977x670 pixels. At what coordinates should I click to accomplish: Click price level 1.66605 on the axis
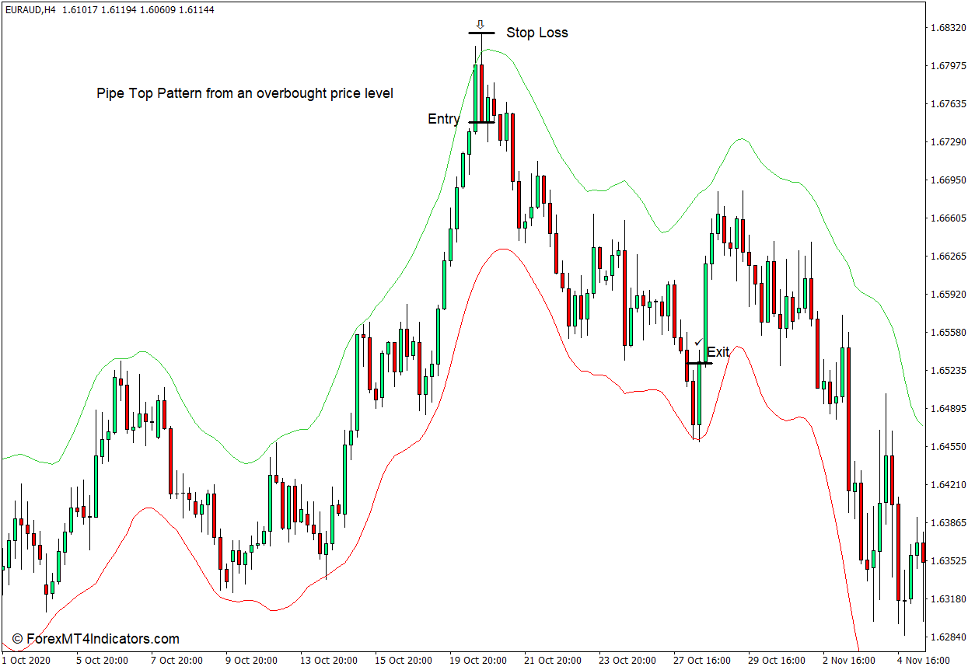[948, 218]
